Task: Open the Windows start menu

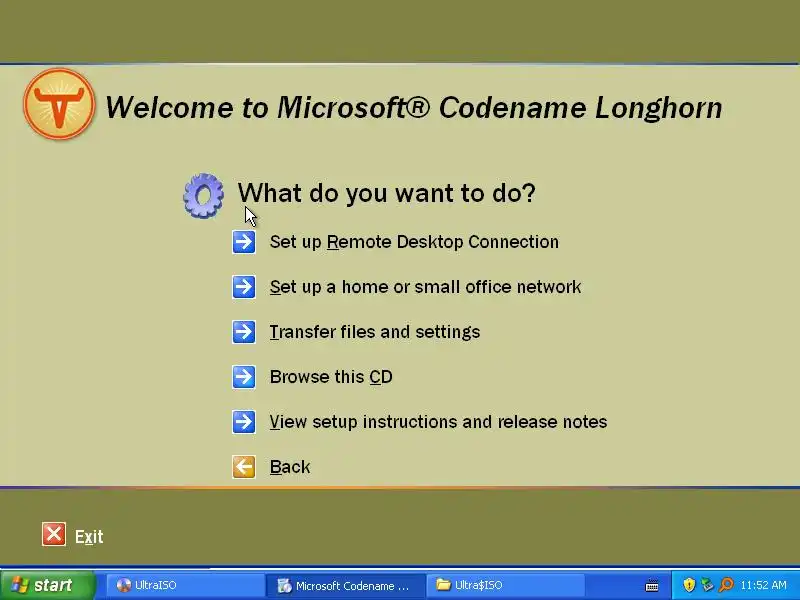Action: pos(48,585)
